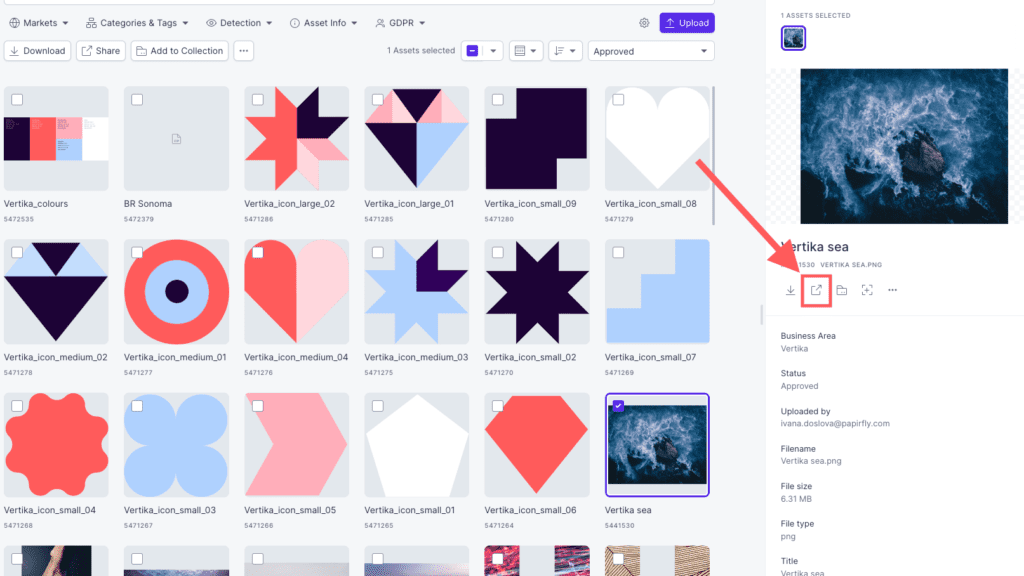Open the Markets filter menu
Viewport: 1024px width, 576px height.
click(x=39, y=23)
